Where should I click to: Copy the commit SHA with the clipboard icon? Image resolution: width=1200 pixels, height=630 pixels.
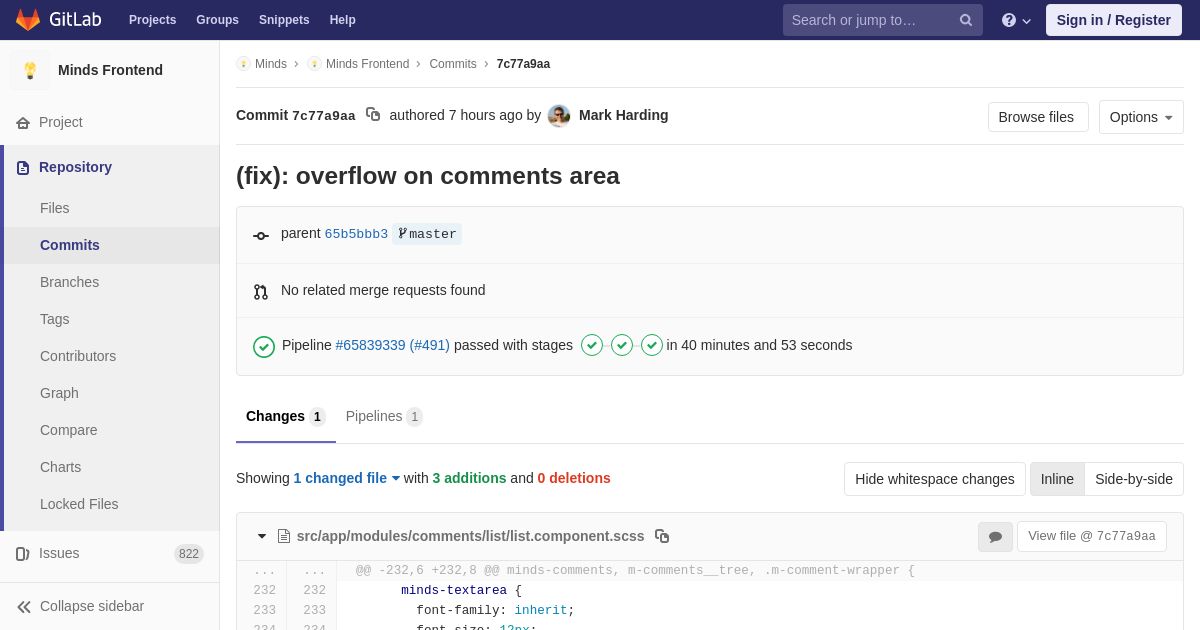(373, 115)
